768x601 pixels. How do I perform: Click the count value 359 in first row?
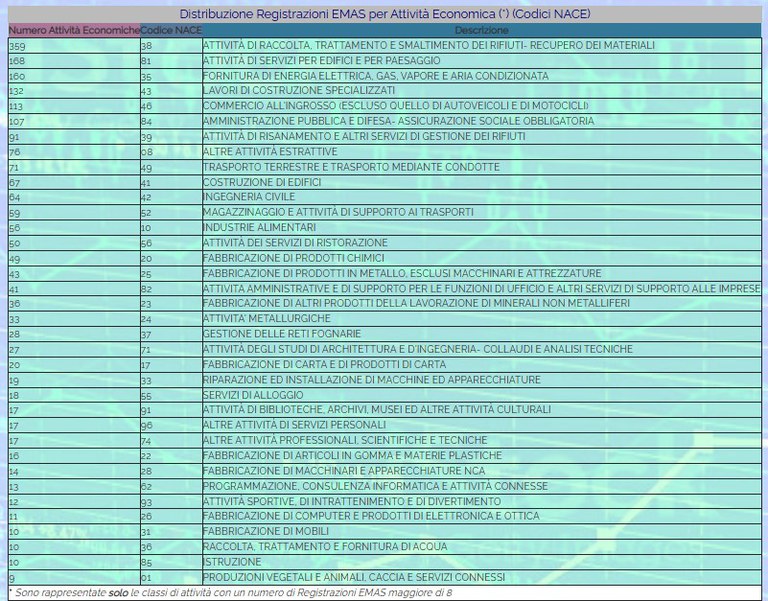tap(16, 46)
